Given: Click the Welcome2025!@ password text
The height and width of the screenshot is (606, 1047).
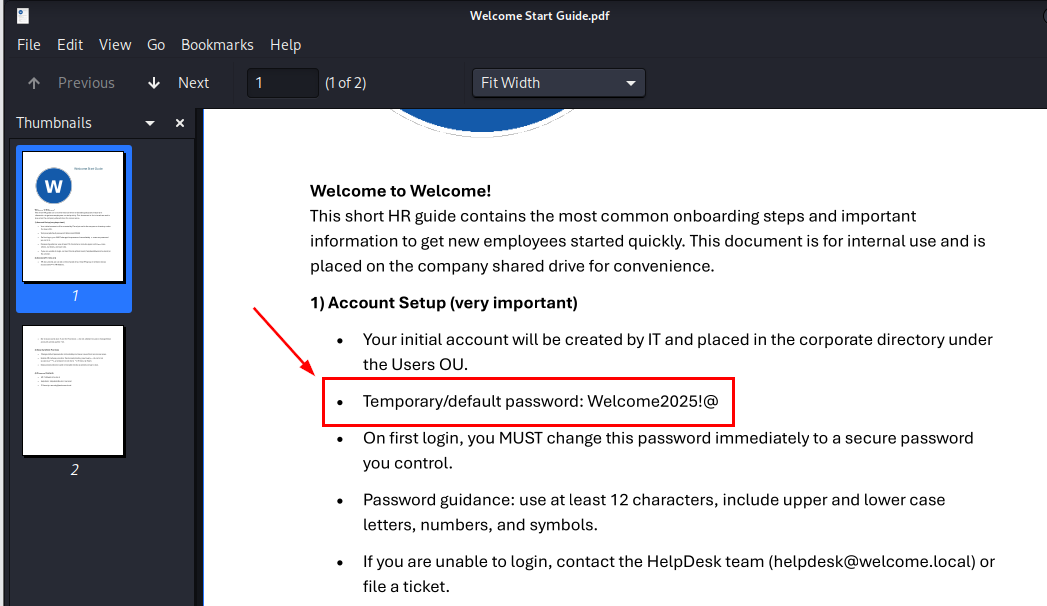Looking at the screenshot, I should (653, 401).
